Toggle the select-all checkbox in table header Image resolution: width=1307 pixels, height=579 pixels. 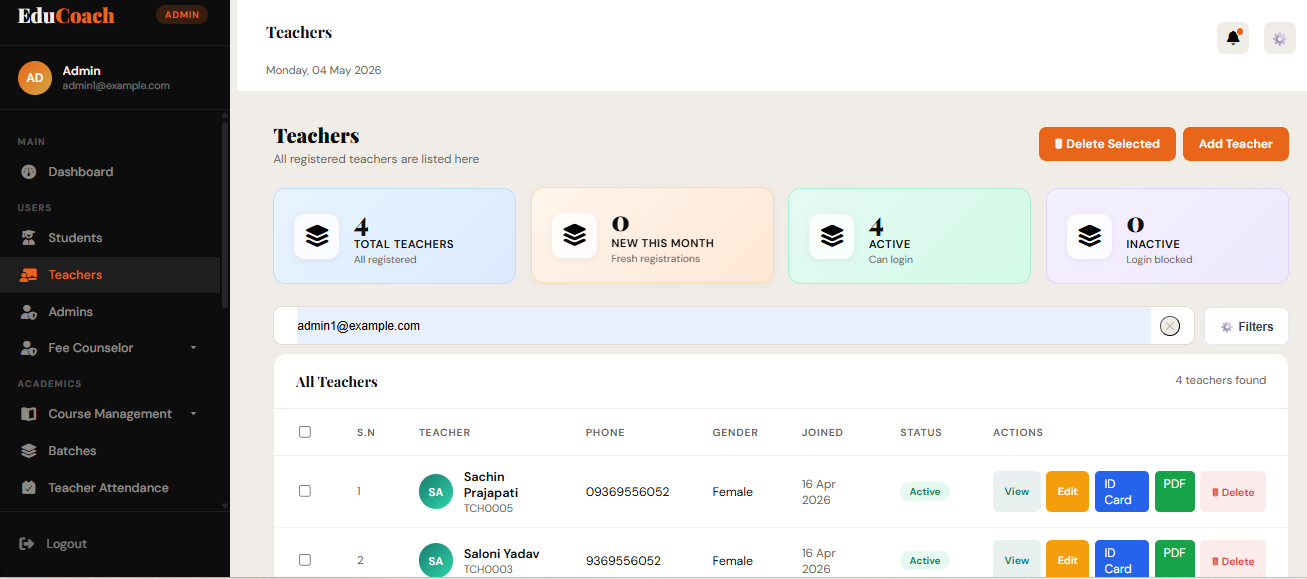tap(305, 432)
